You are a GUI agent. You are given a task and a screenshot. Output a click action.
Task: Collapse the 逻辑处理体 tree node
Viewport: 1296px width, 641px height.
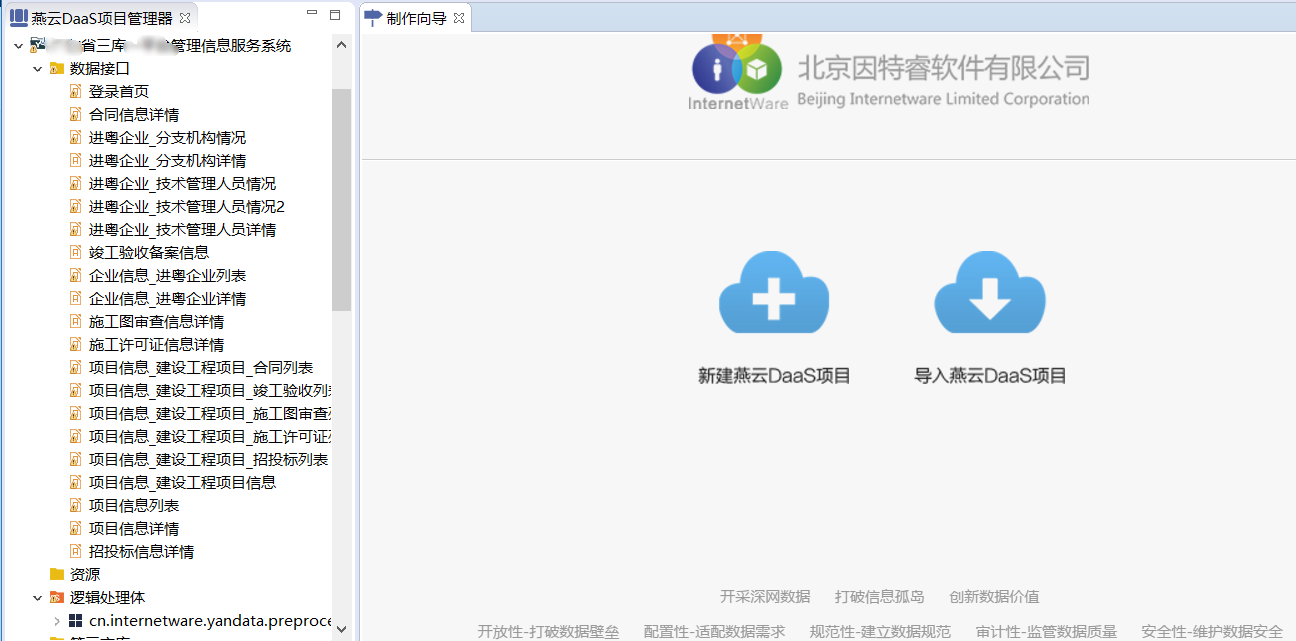pyautogui.click(x=38, y=597)
